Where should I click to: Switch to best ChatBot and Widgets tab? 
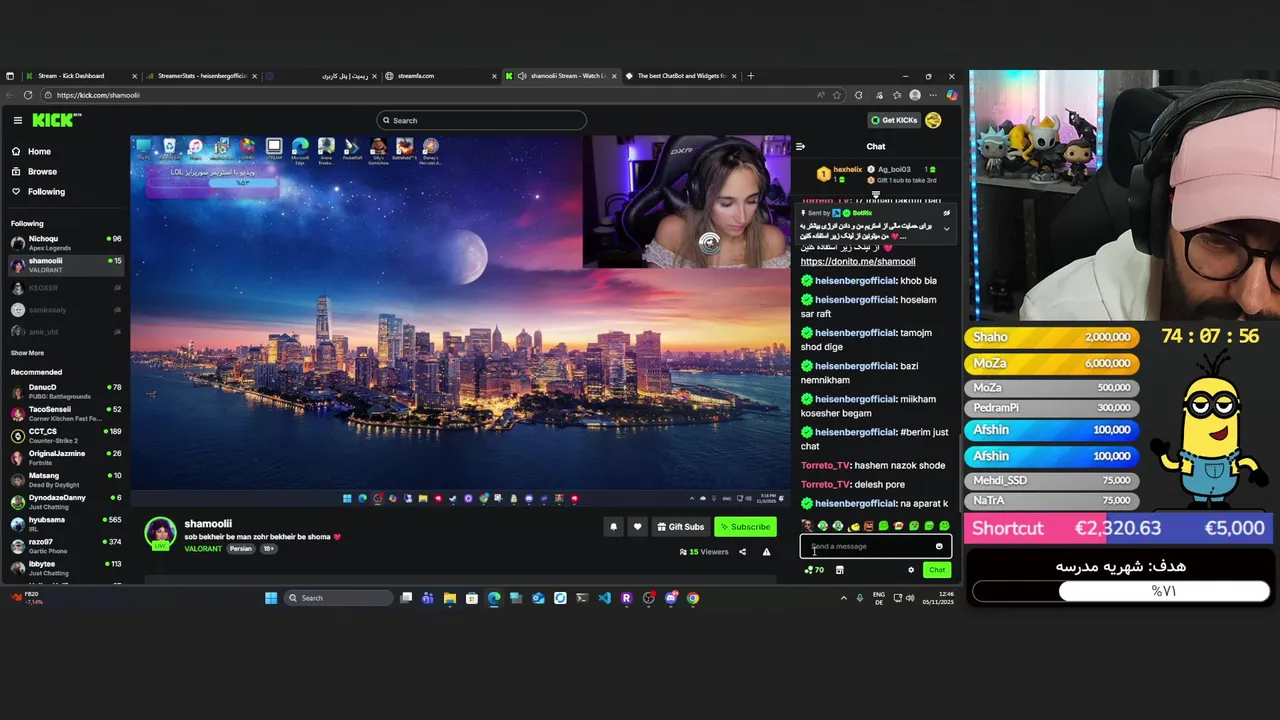pyautogui.click(x=680, y=76)
